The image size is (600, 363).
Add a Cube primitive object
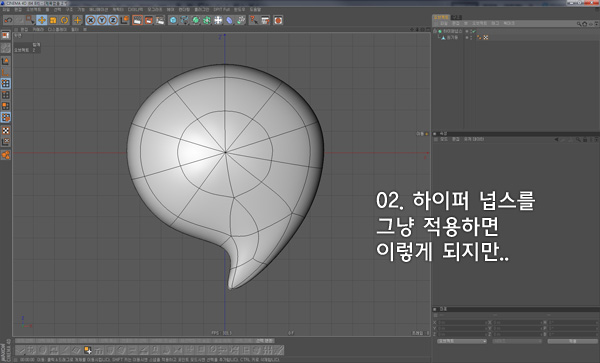click(173, 20)
